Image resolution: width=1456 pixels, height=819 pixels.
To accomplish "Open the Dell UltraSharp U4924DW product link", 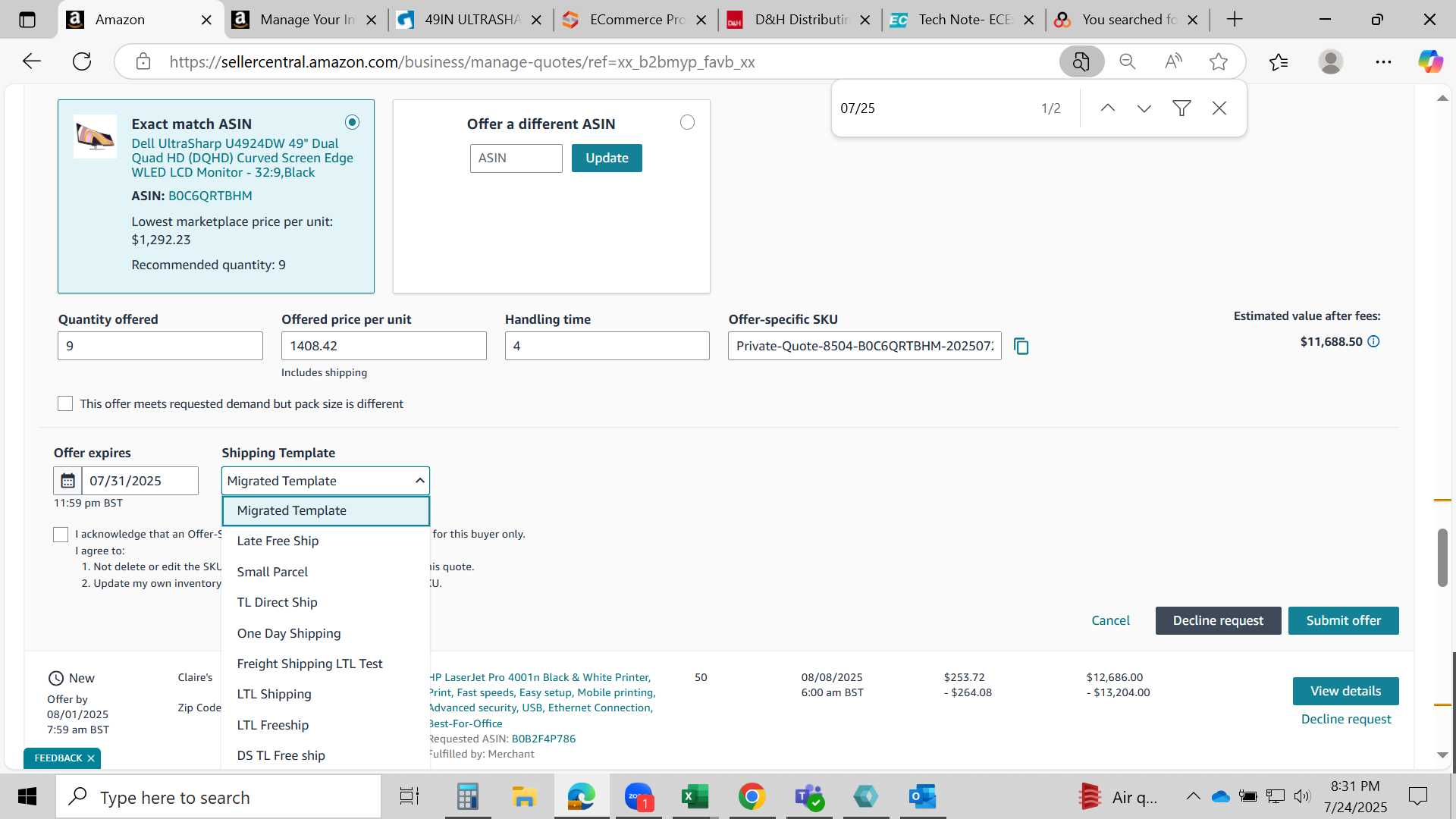I will (x=242, y=158).
